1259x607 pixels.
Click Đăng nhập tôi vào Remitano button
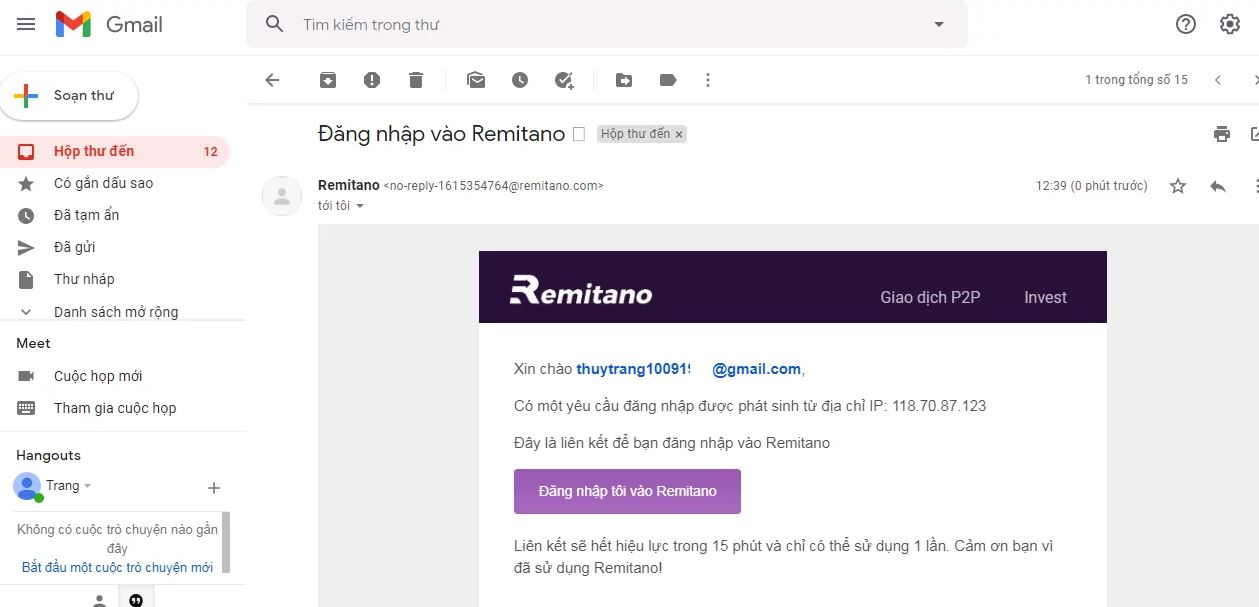627,491
